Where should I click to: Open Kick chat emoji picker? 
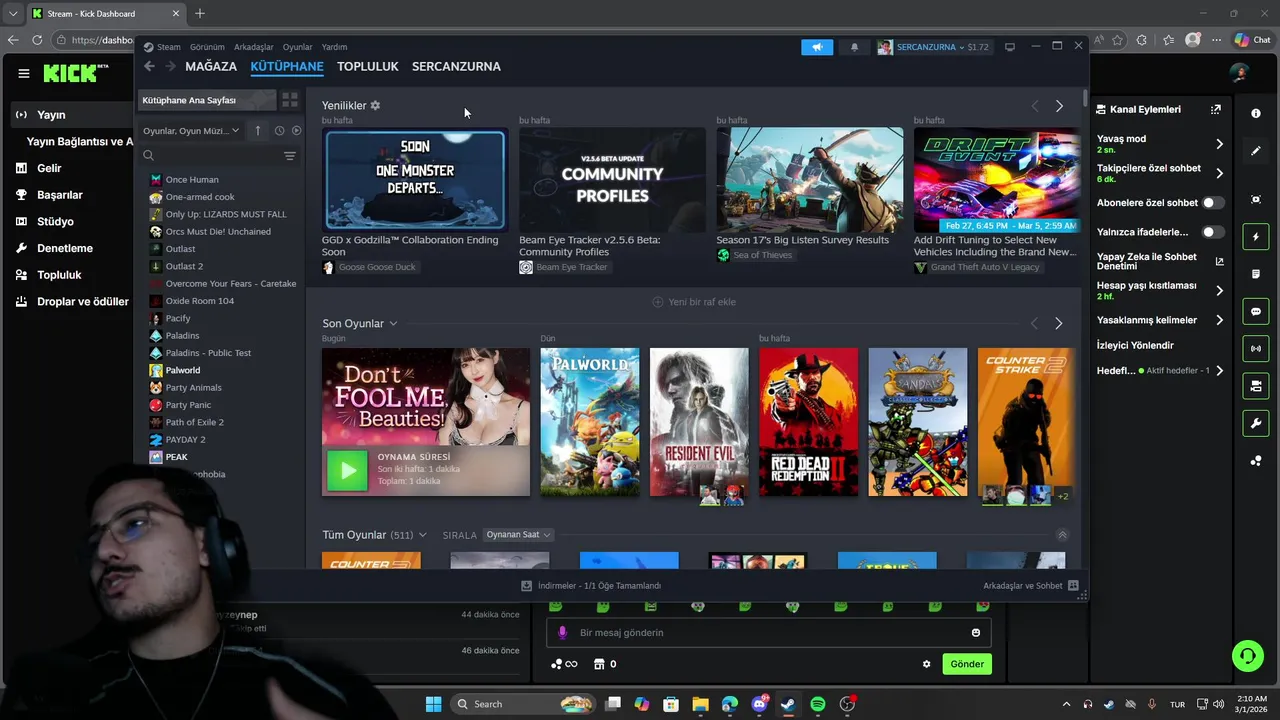pyautogui.click(x=976, y=632)
